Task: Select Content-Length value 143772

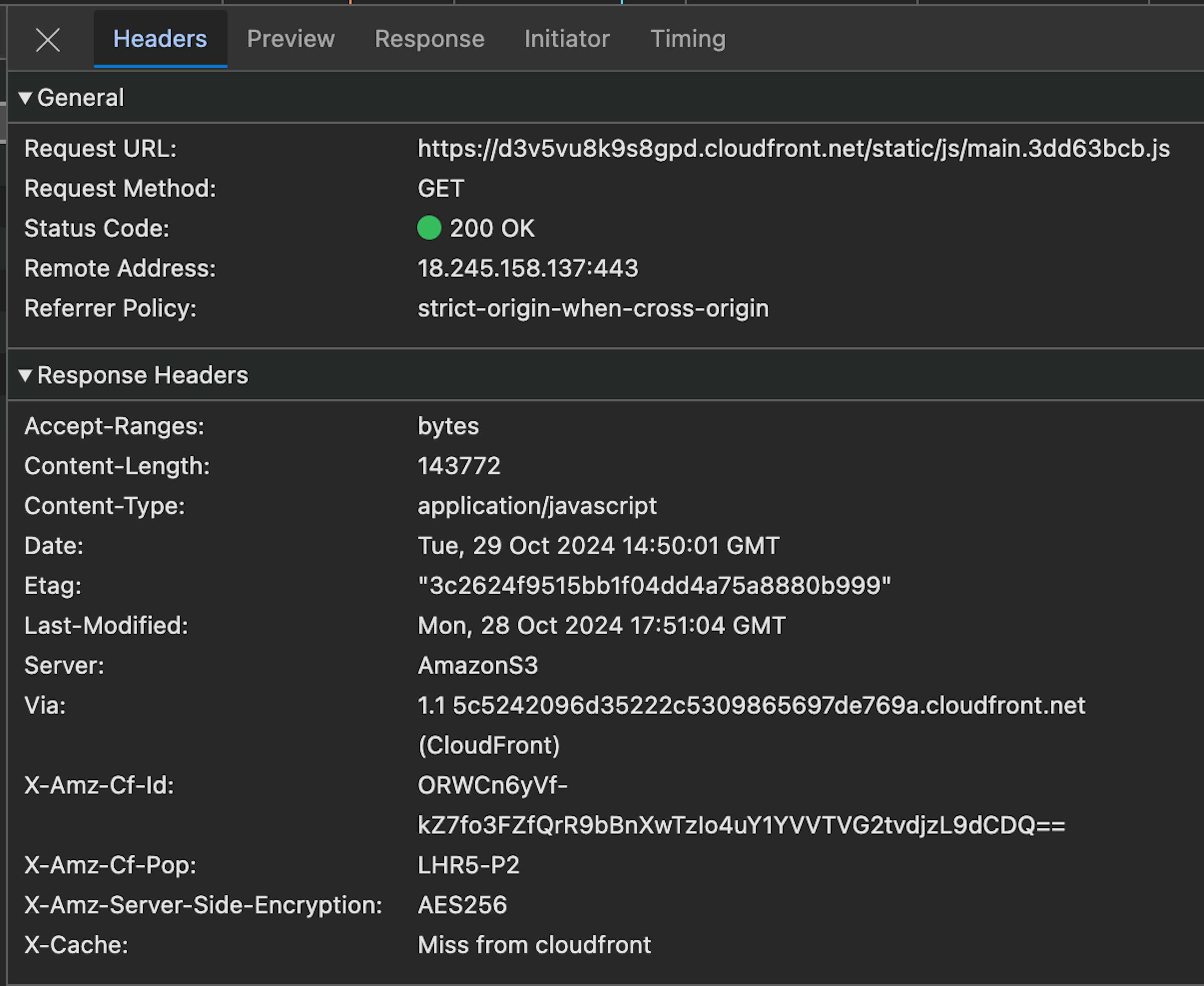Action: 459,466
